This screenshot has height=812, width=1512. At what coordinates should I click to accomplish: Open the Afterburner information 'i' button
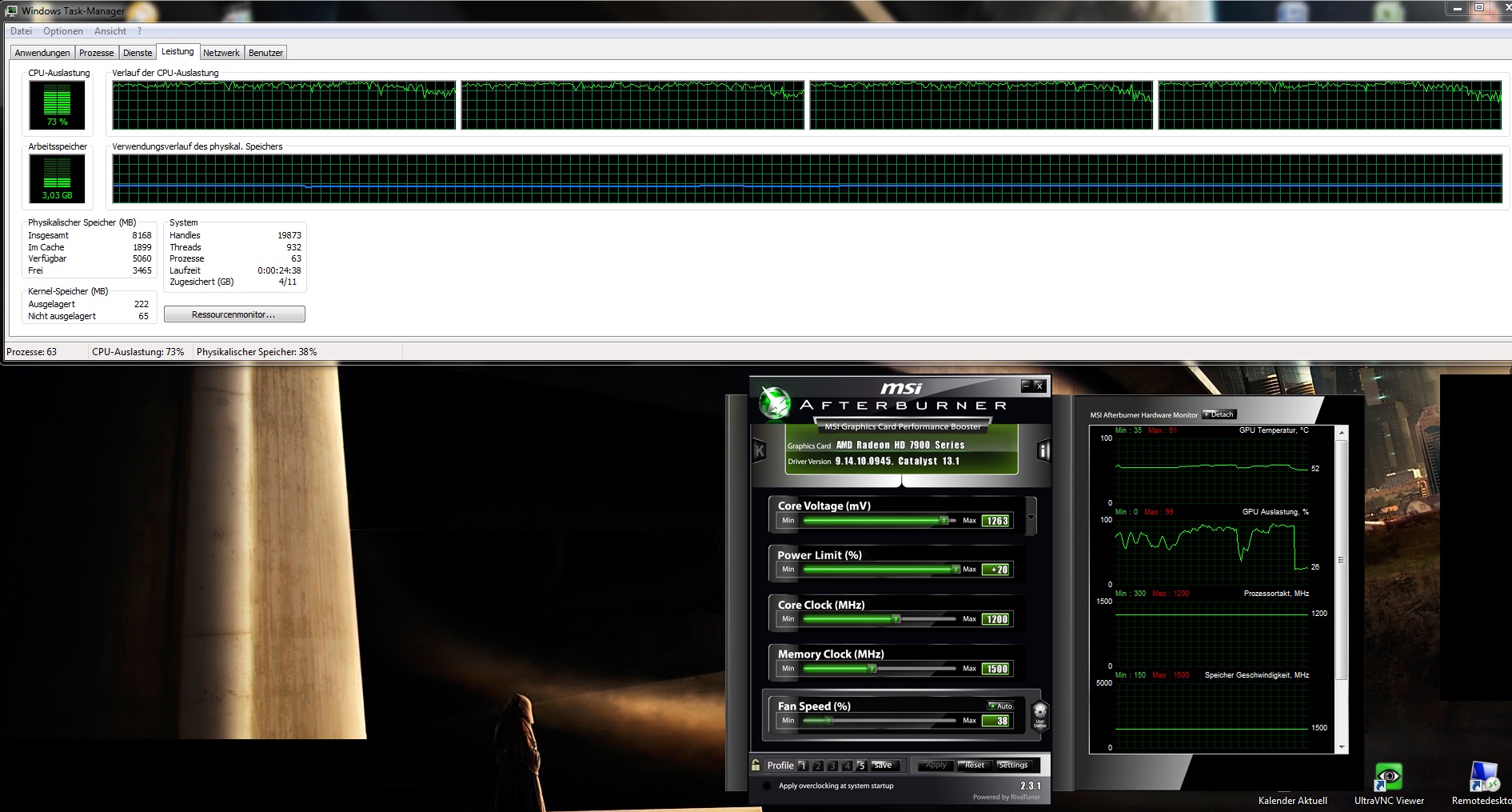(x=1043, y=451)
